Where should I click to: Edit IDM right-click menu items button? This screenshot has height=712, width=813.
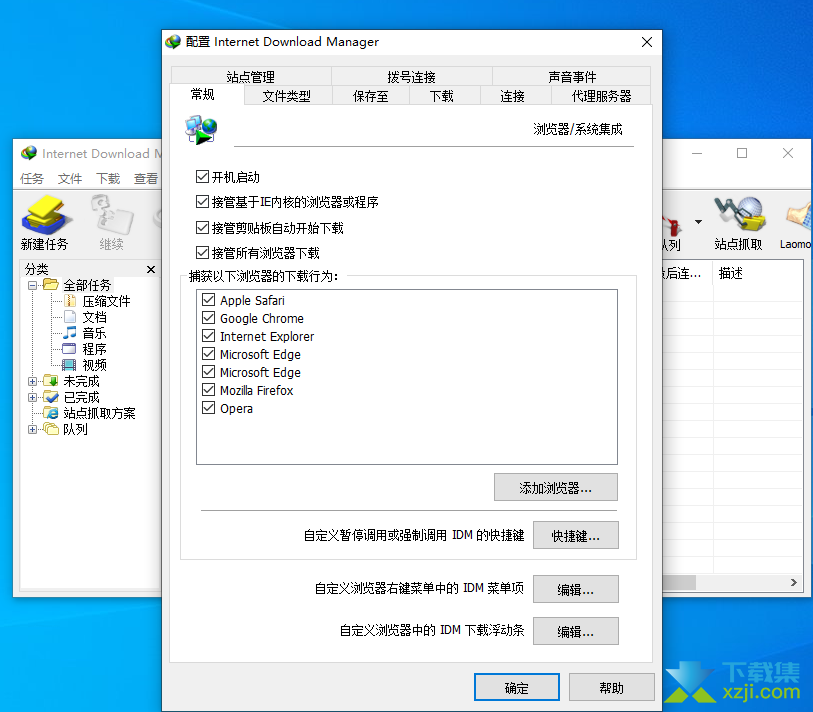[576, 589]
